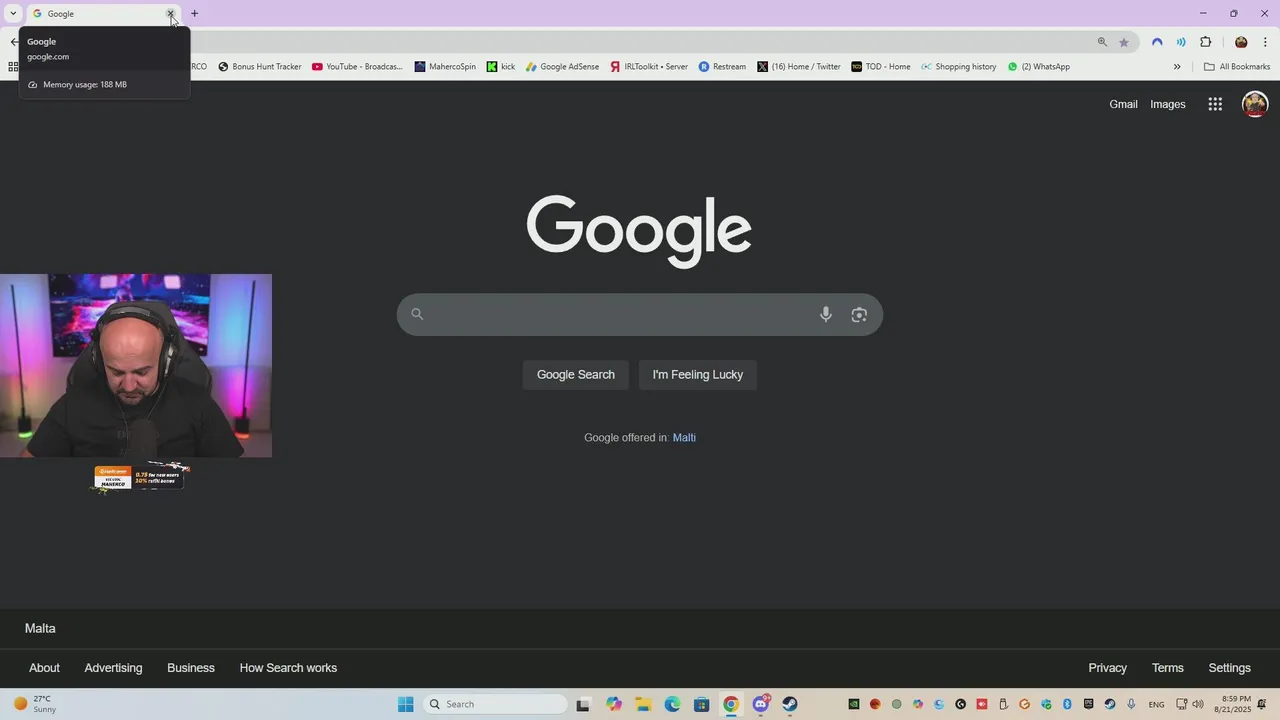Image resolution: width=1280 pixels, height=720 pixels.
Task: Open Chrome from the taskbar
Action: point(731,704)
